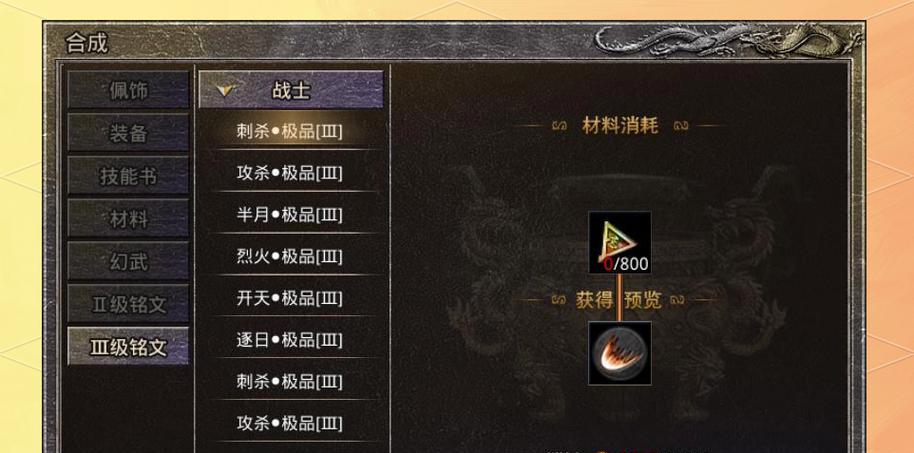Open the 佩饰 tab
The image size is (914, 453).
point(128,90)
